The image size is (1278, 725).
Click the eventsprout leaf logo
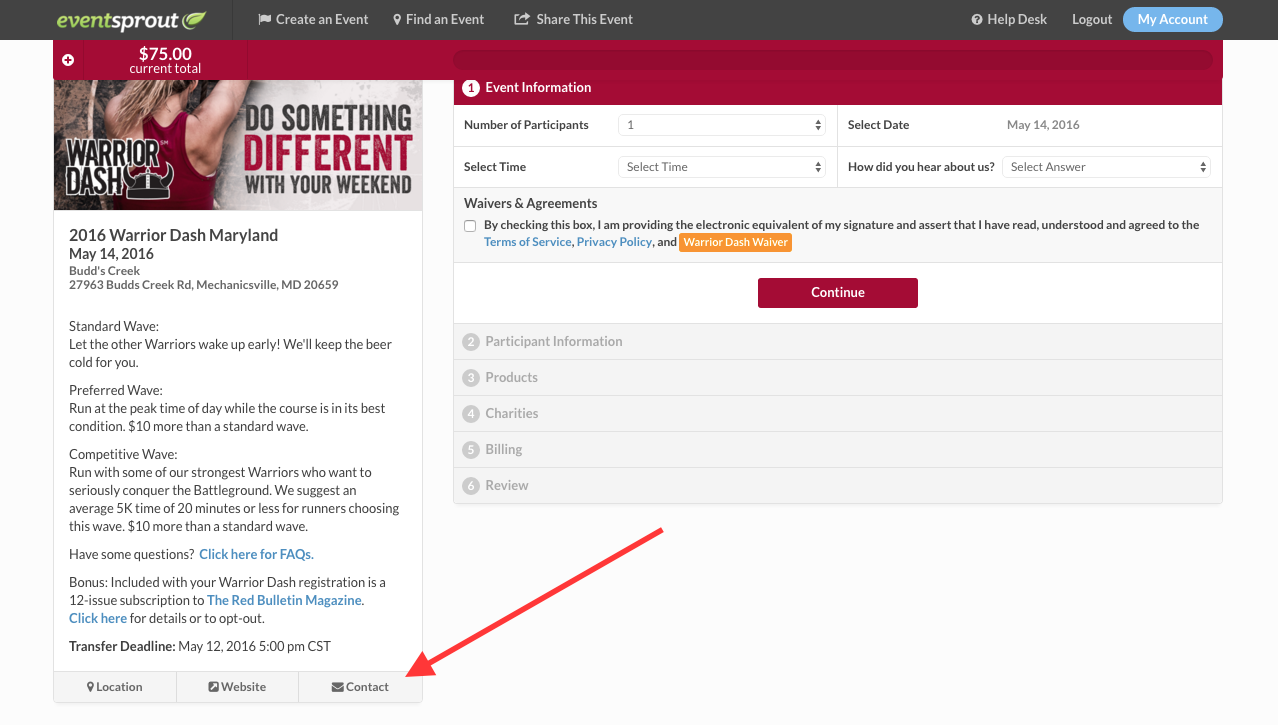pyautogui.click(x=131, y=20)
